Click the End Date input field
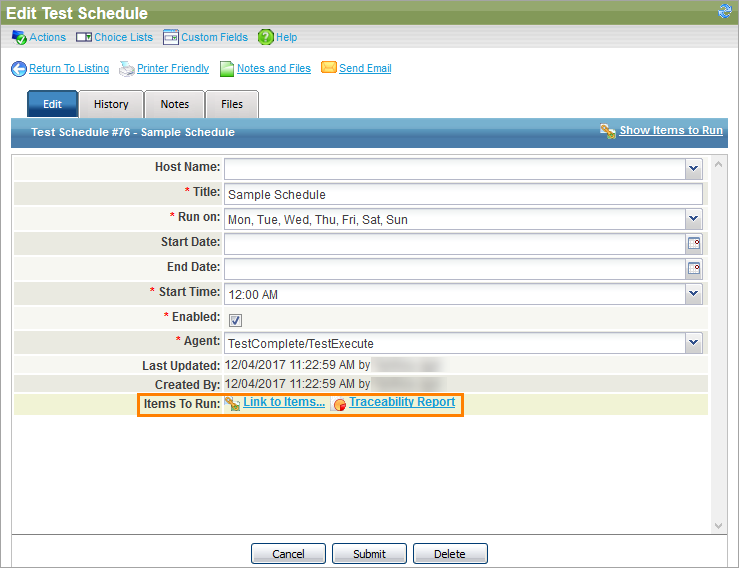The image size is (739, 568). (455, 269)
